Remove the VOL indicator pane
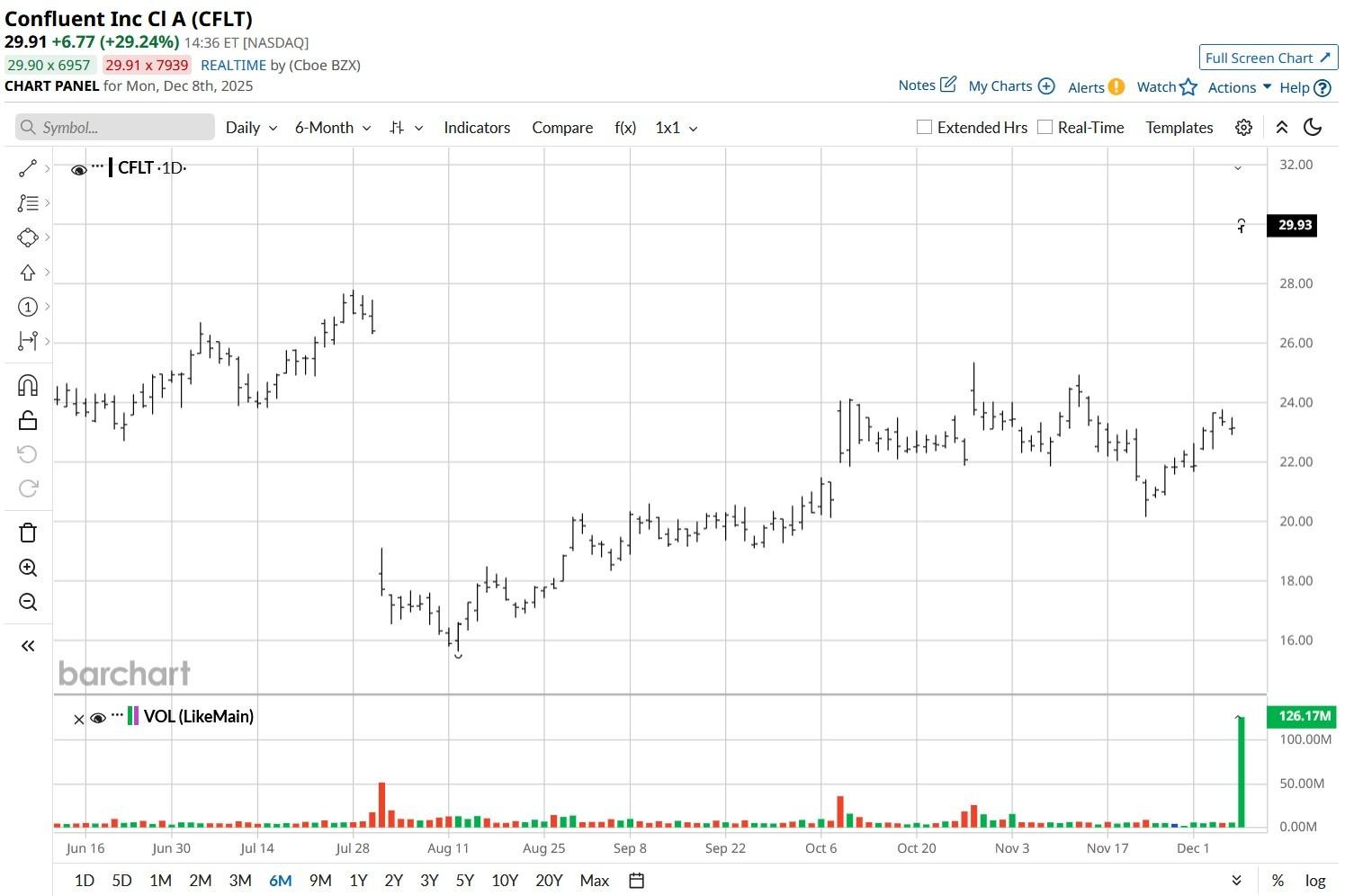Screen dimensions: 1345x896 78,719
